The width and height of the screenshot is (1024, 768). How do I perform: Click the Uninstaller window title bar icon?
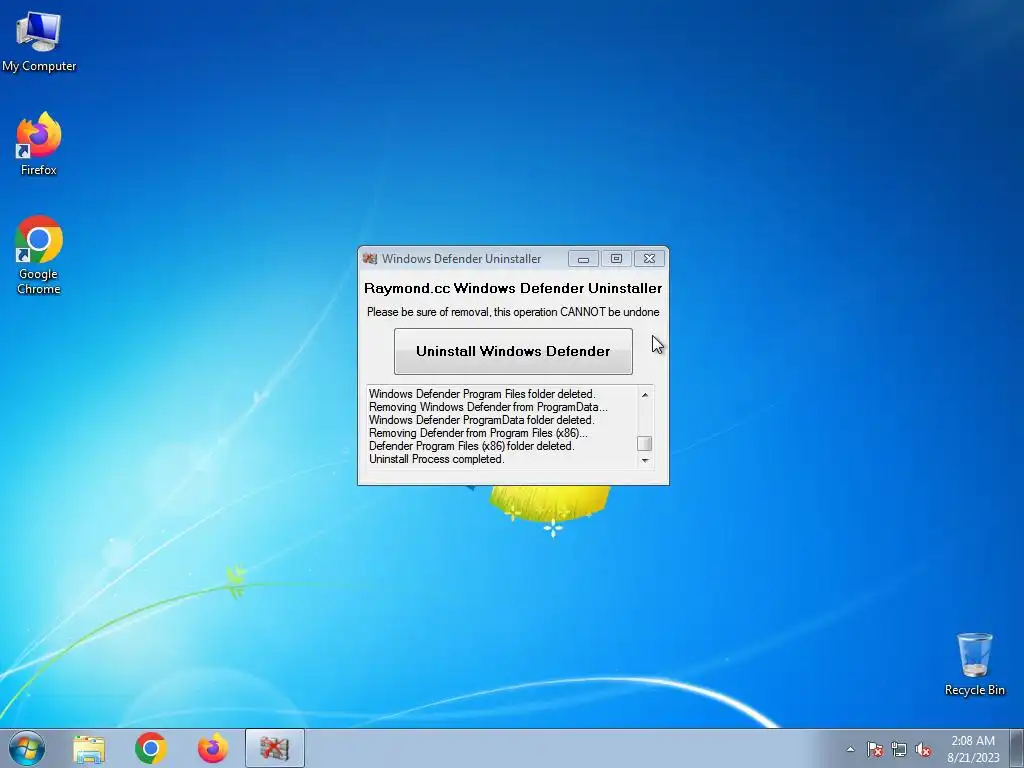click(370, 259)
